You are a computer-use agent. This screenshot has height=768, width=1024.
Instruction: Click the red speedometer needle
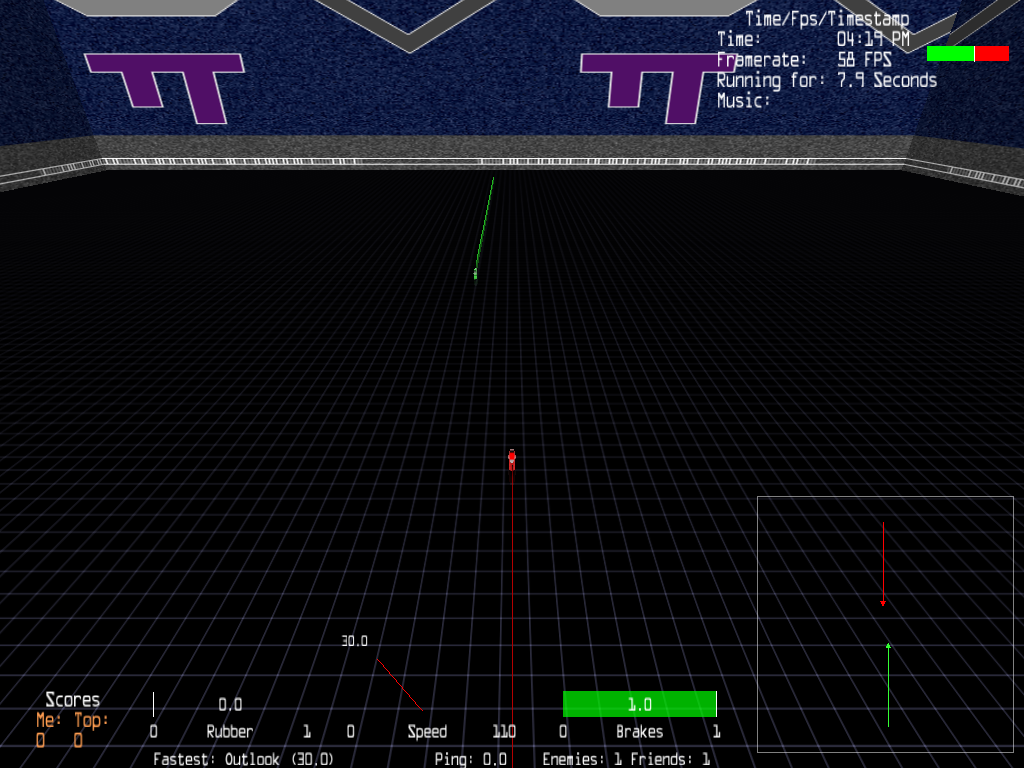399,685
